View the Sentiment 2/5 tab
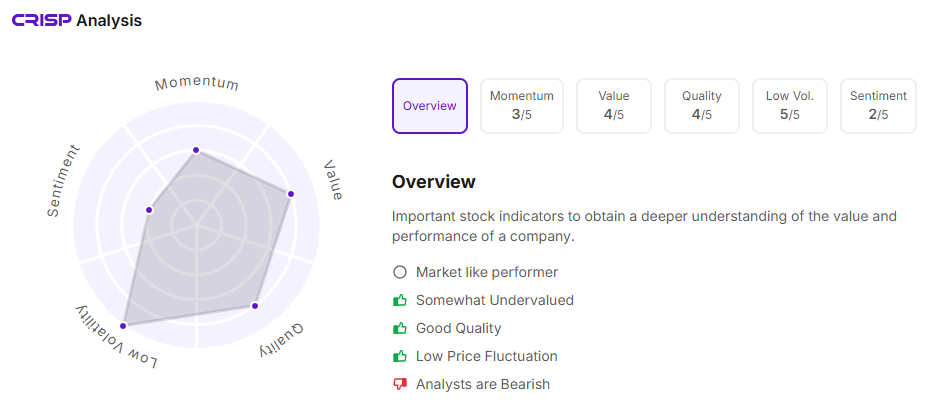942x414 pixels. pos(878,106)
